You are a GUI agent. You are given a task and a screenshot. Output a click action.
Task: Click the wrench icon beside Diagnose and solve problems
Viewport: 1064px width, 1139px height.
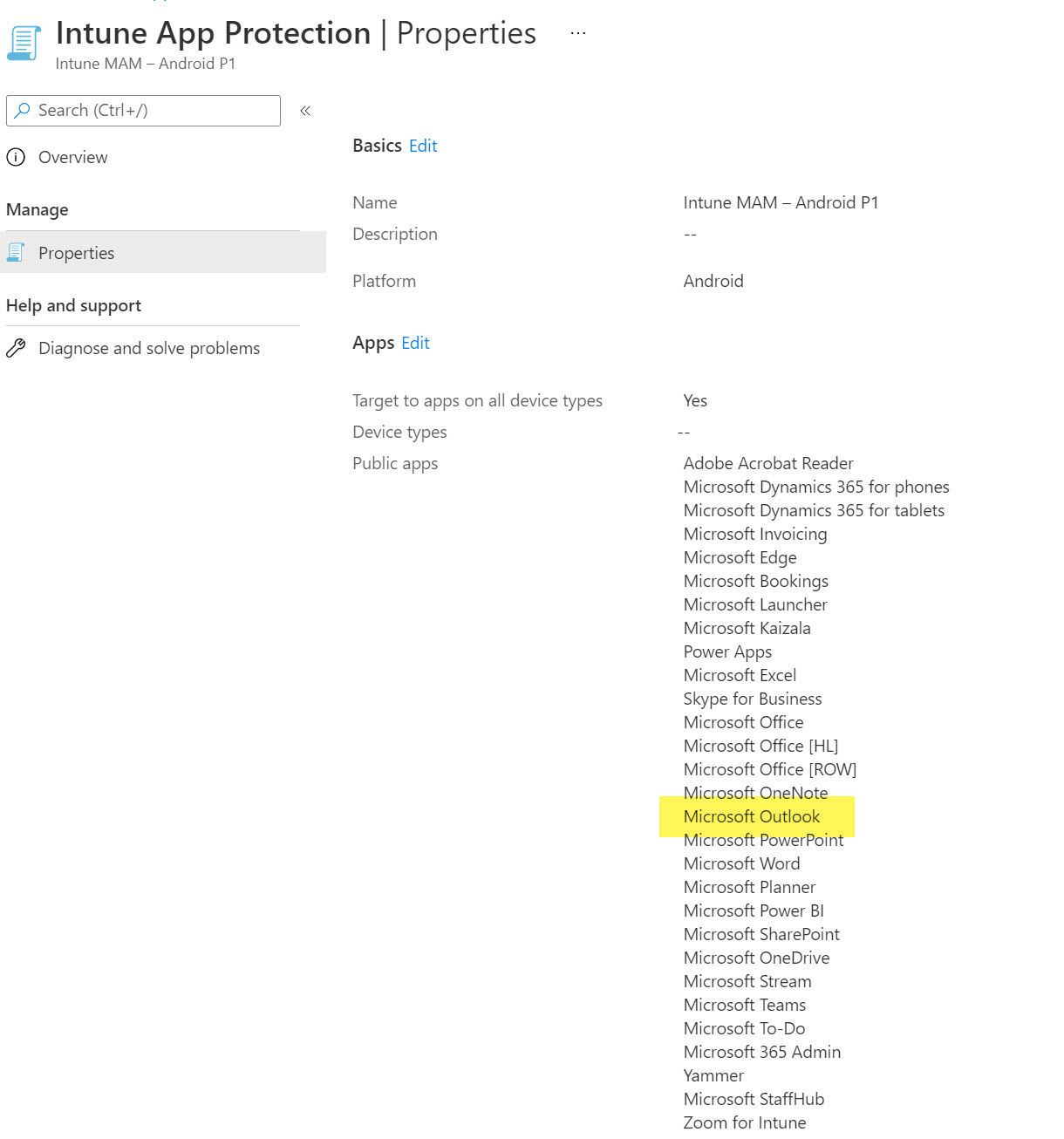point(16,347)
